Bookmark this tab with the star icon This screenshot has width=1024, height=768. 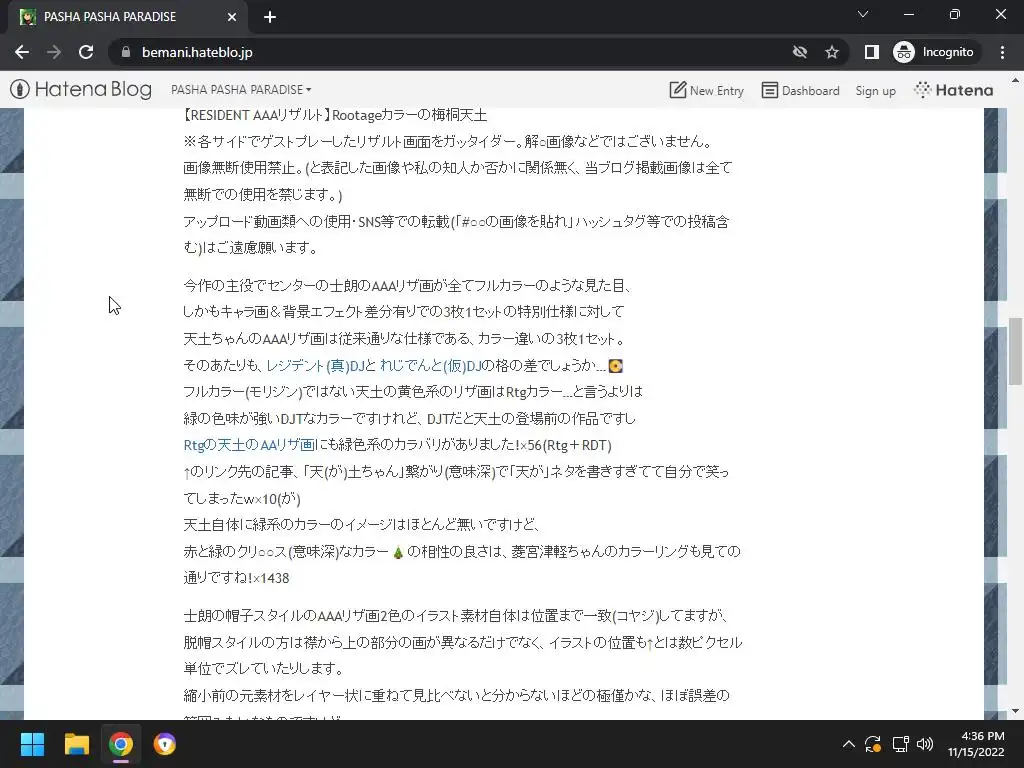point(831,52)
